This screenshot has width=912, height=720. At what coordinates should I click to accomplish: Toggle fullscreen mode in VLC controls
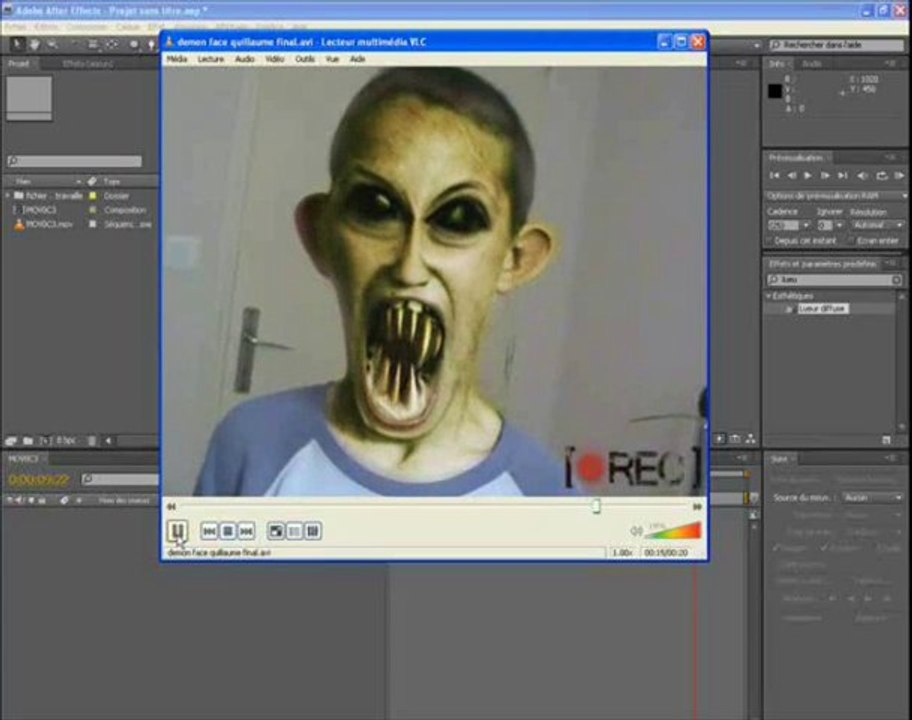tap(276, 531)
